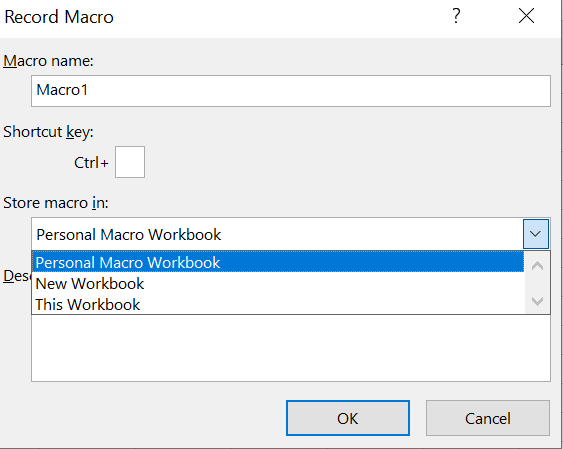
Task: Collapse the Store macro in dropdown arrow
Action: [535, 234]
